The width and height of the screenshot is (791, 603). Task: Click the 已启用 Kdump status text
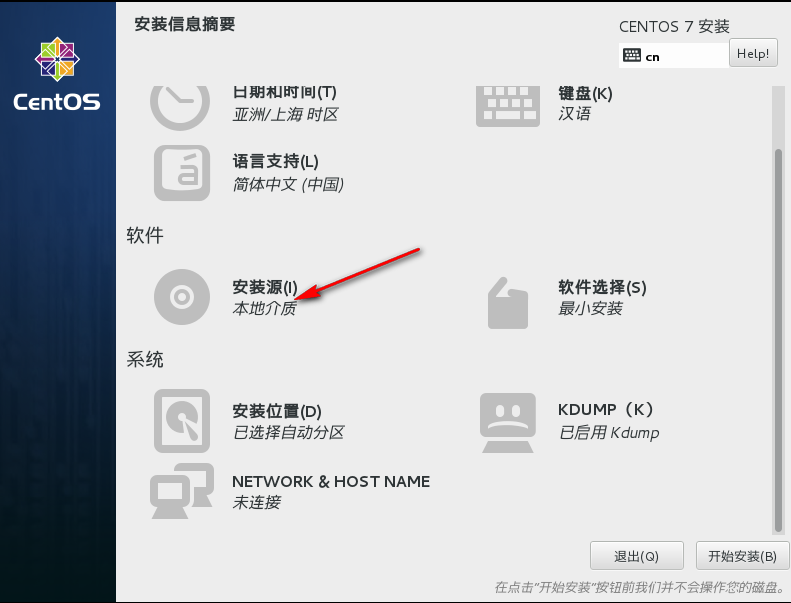tap(609, 432)
